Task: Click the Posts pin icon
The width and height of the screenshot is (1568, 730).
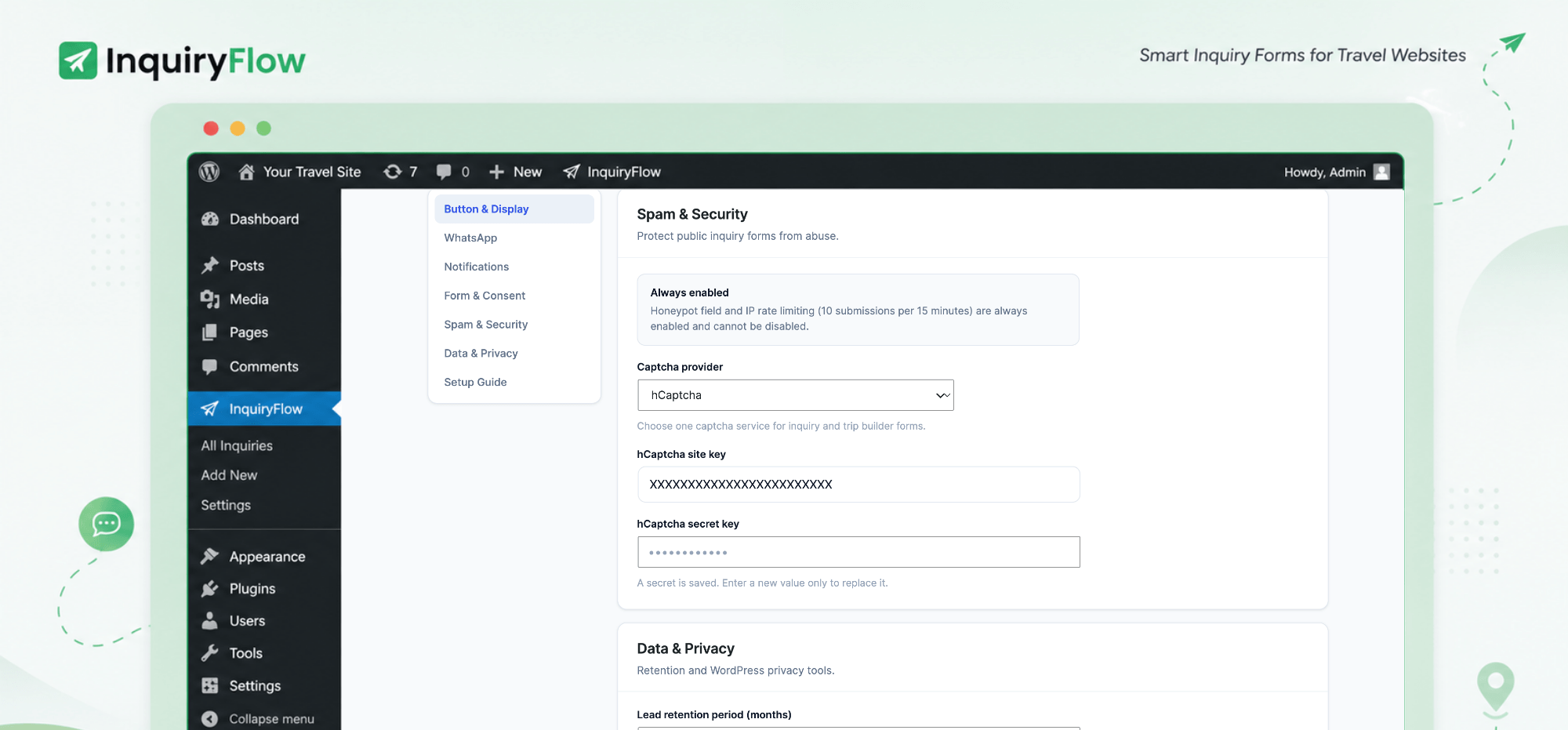Action: point(210,265)
